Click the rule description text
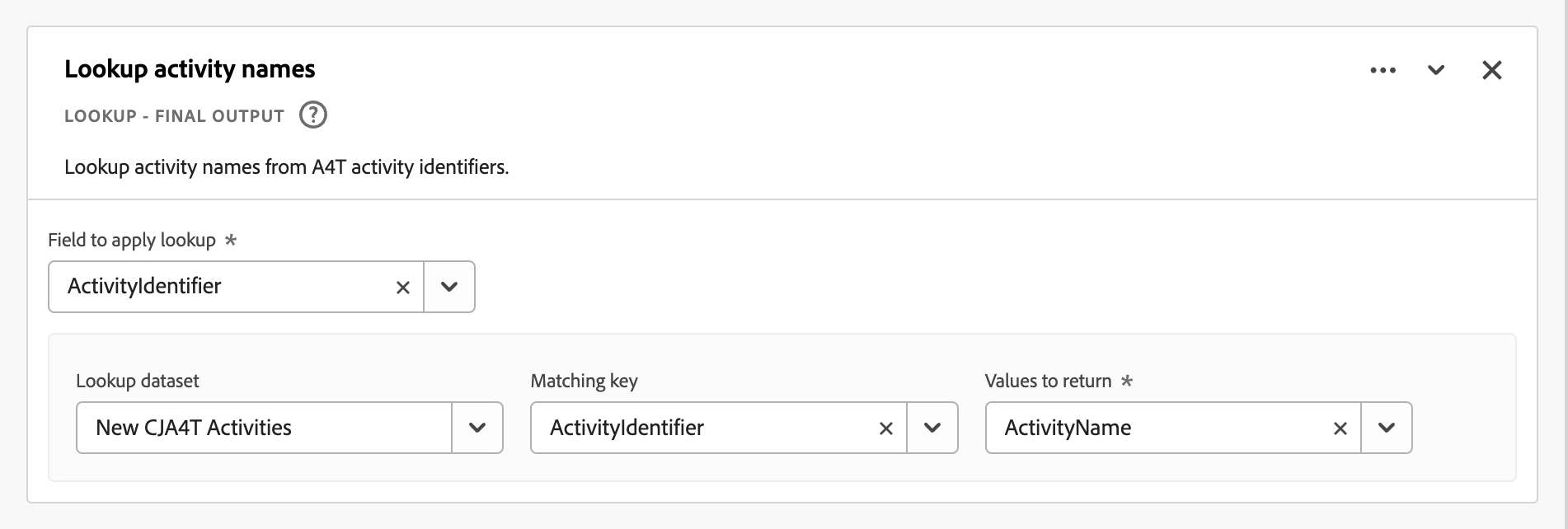This screenshot has width=1568, height=529. (x=287, y=167)
